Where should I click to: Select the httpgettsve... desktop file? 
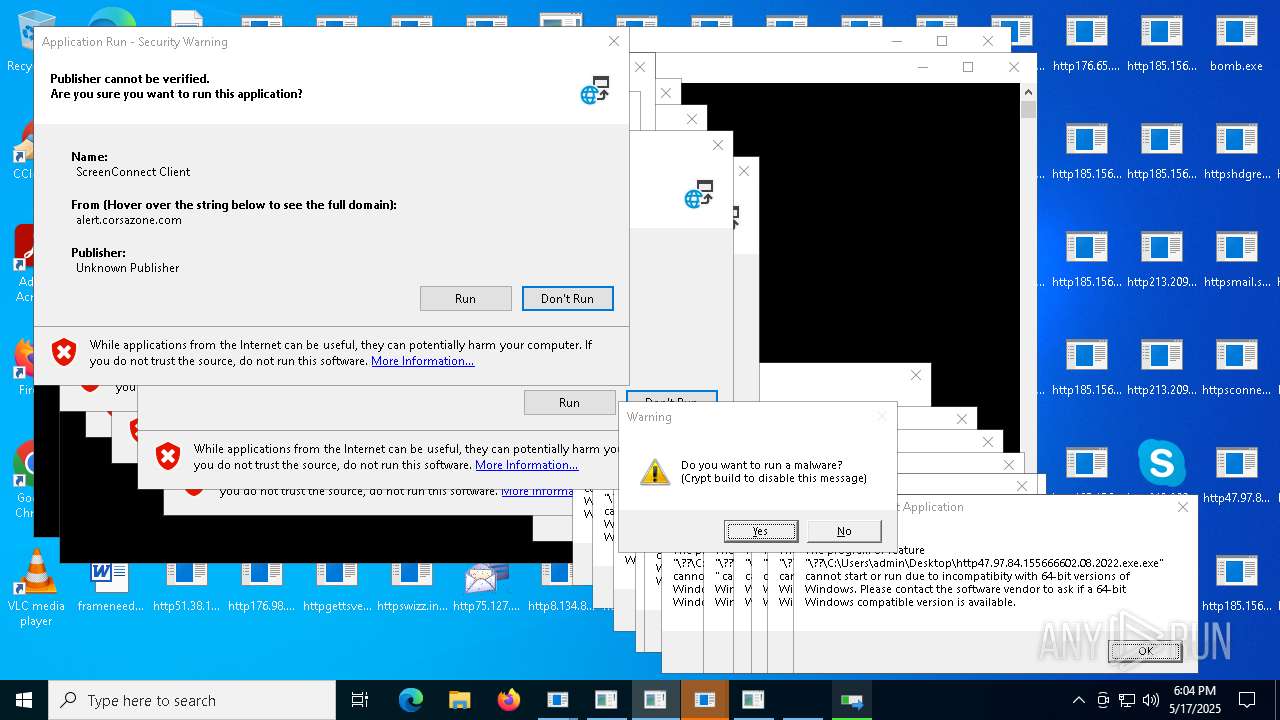[336, 586]
